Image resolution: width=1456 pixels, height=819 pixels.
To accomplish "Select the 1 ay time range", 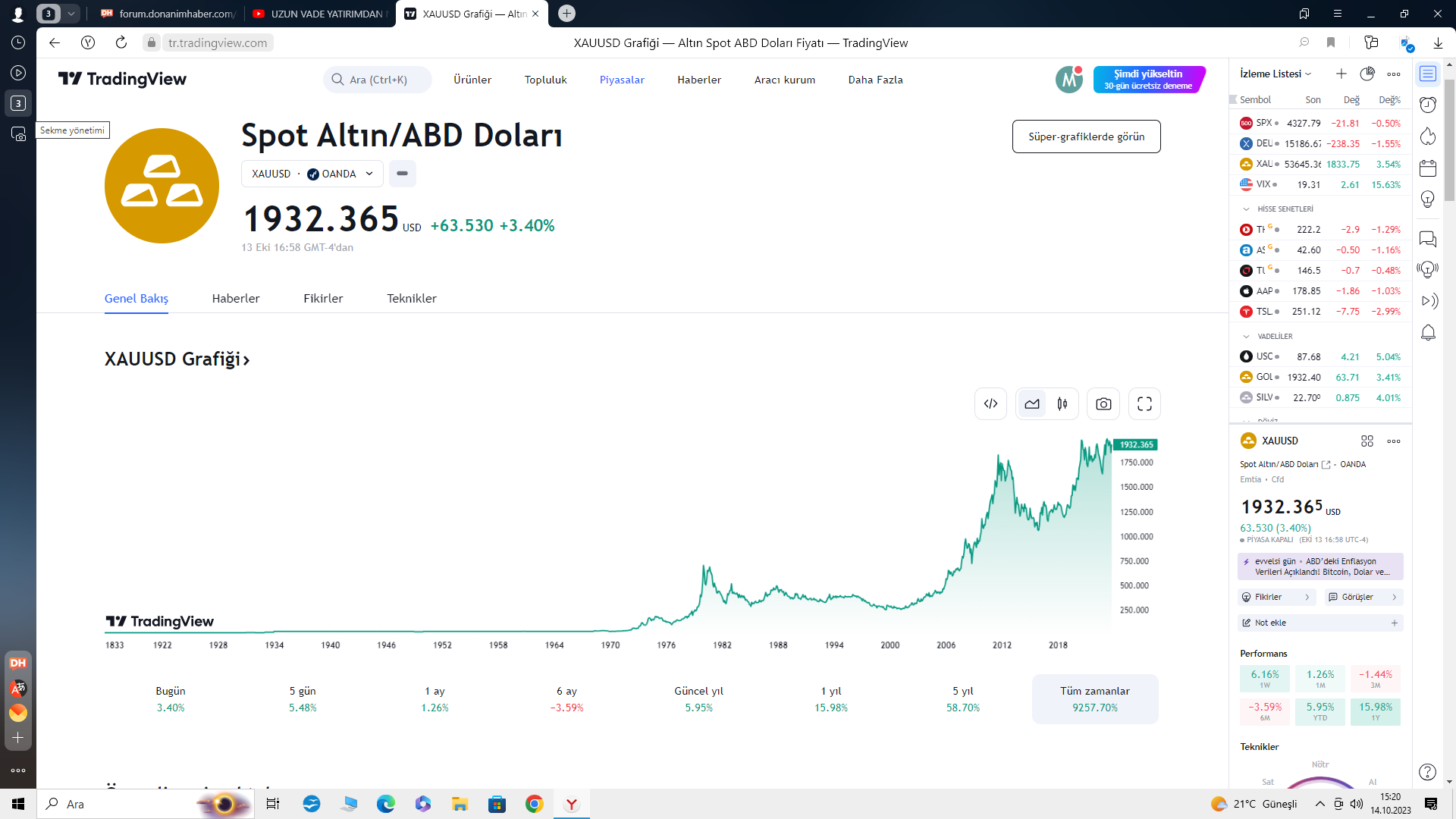I will [x=435, y=699].
